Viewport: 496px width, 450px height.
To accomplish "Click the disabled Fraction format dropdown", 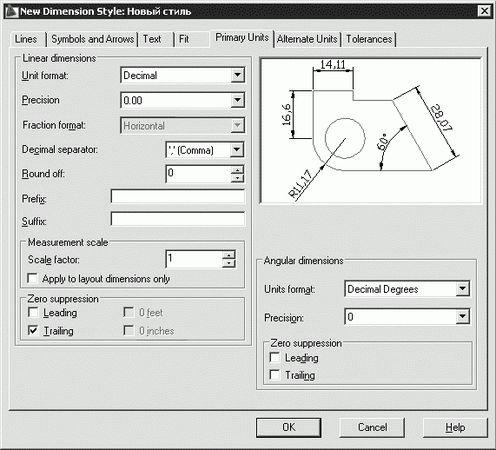I will click(182, 126).
